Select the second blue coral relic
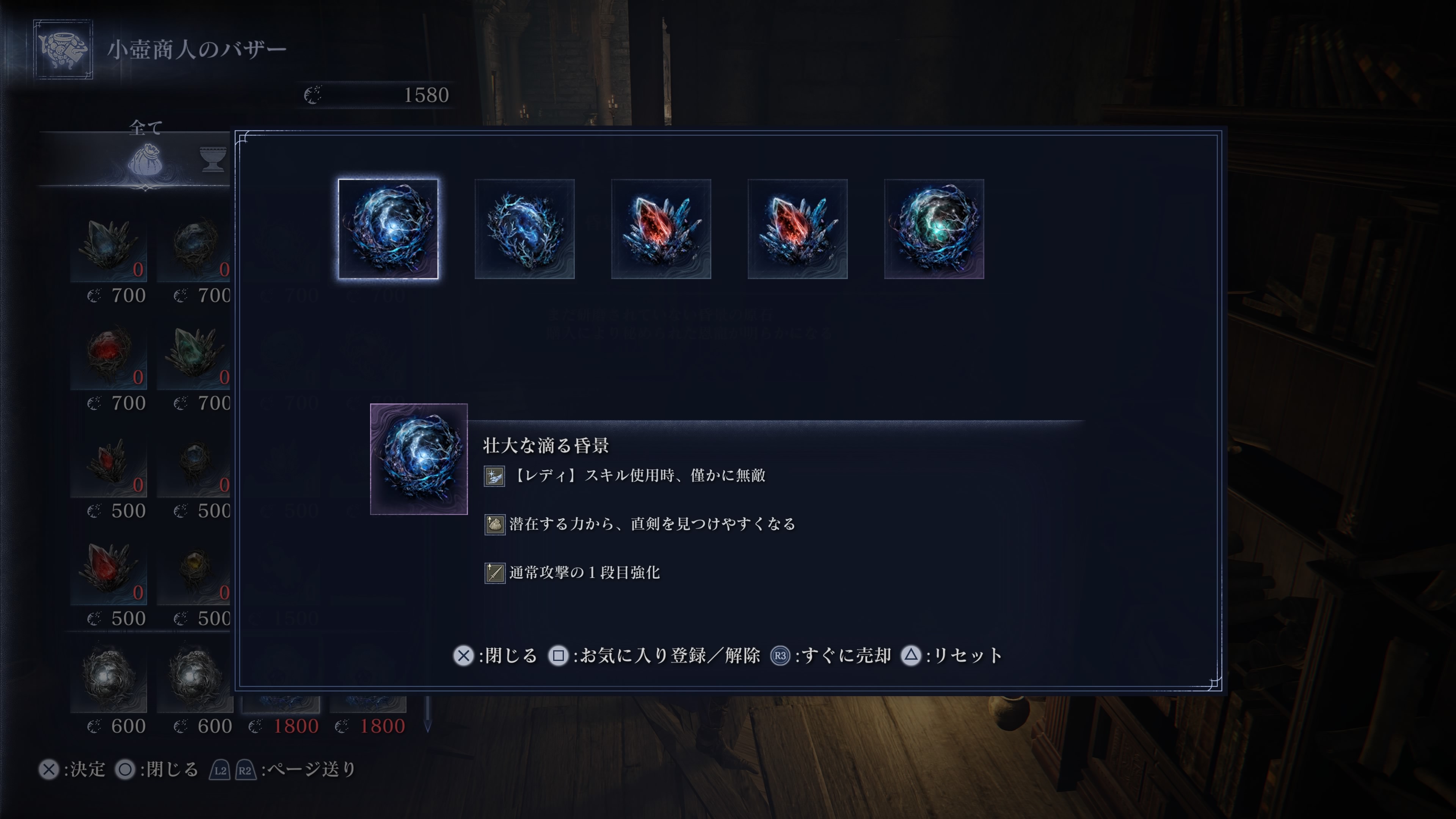 point(524,229)
